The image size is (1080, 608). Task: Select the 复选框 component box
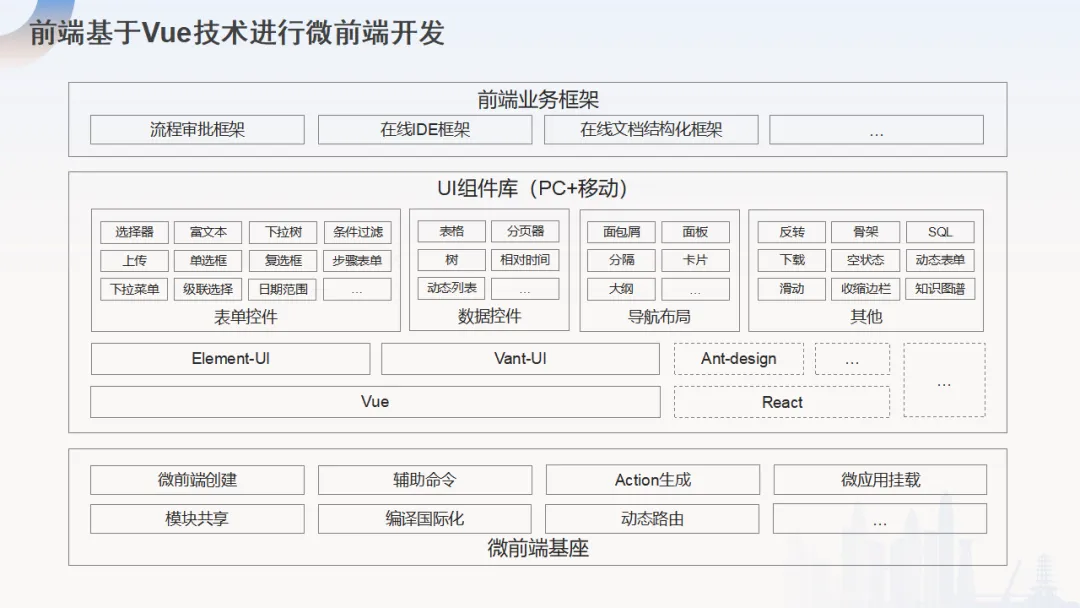tap(283, 260)
